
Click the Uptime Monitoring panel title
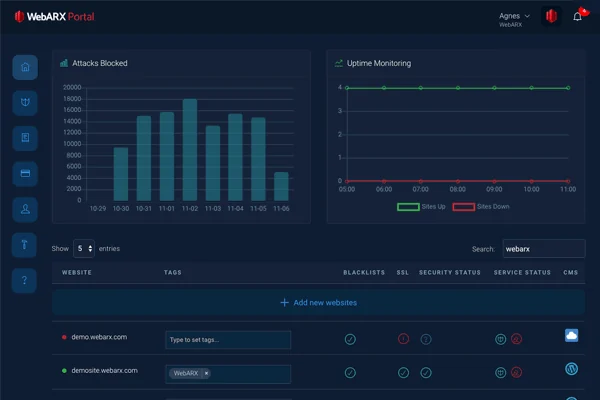pos(379,63)
